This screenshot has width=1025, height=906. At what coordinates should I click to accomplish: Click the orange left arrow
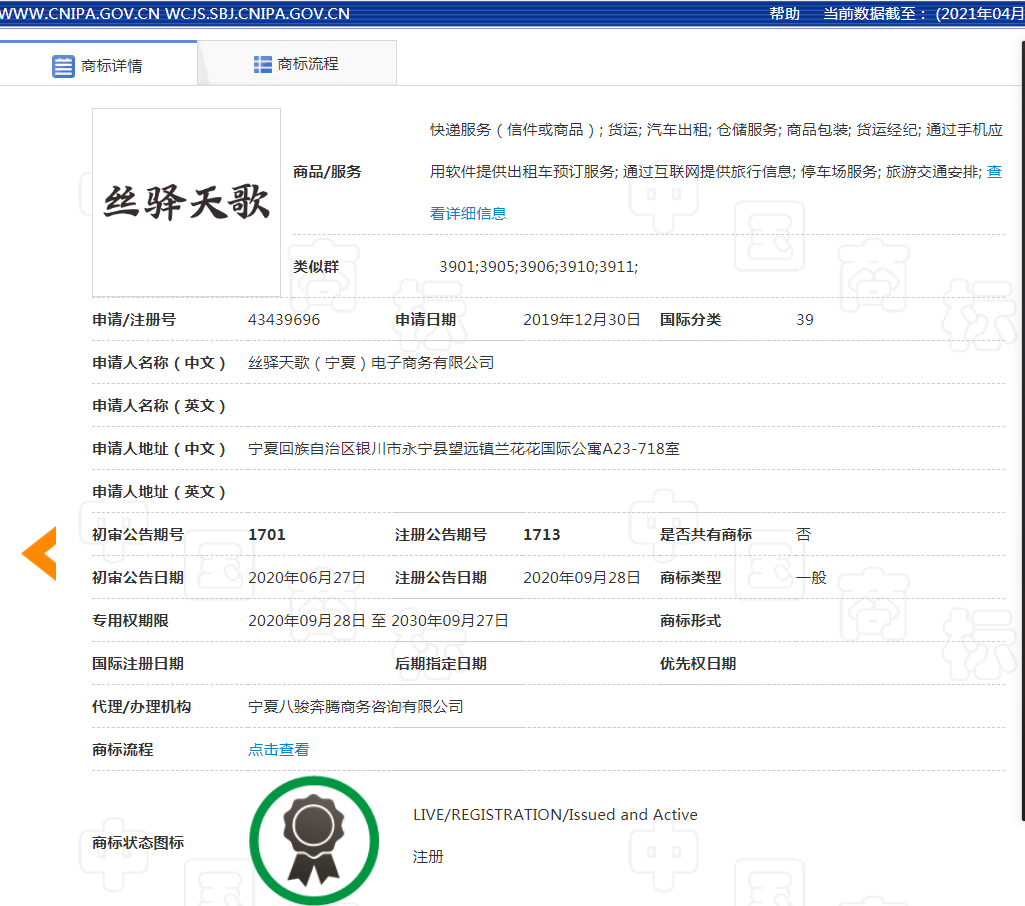(40, 552)
